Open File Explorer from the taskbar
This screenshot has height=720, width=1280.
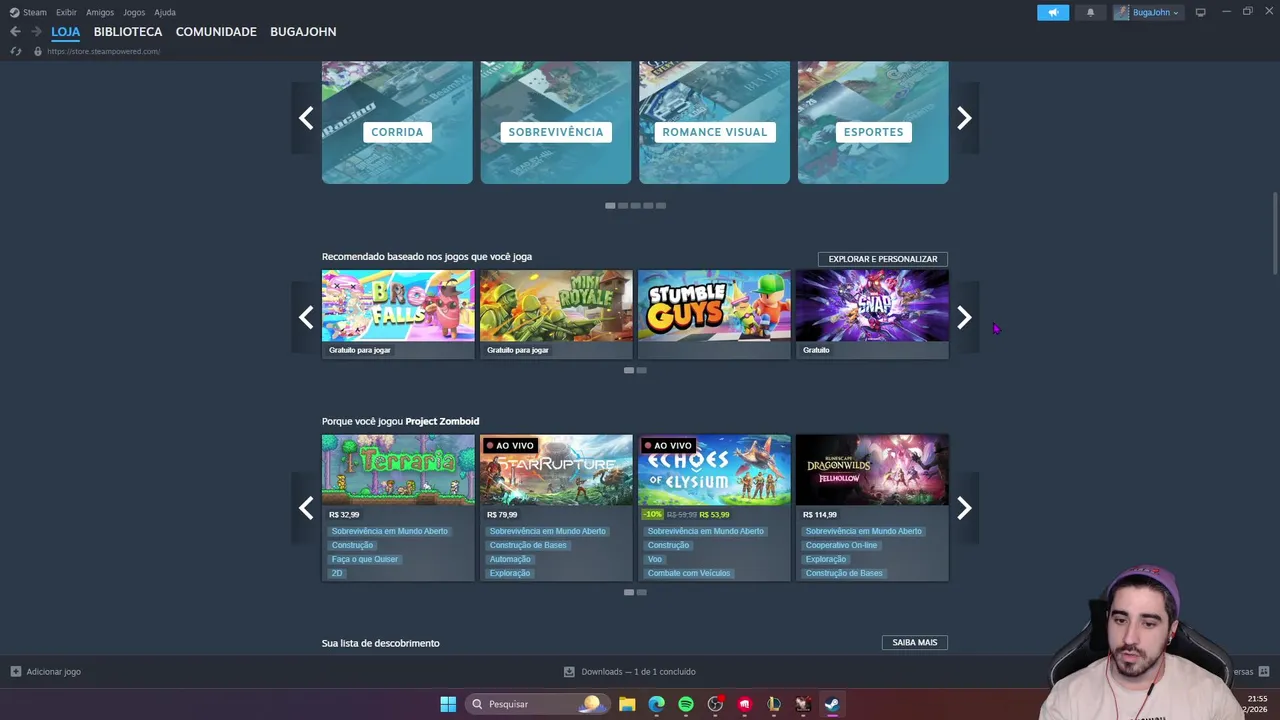tap(627, 704)
